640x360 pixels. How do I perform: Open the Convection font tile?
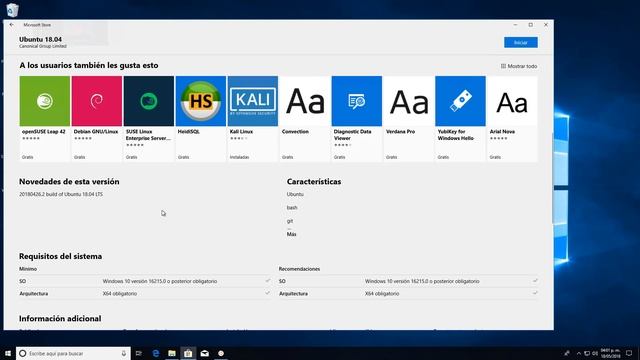click(x=304, y=118)
